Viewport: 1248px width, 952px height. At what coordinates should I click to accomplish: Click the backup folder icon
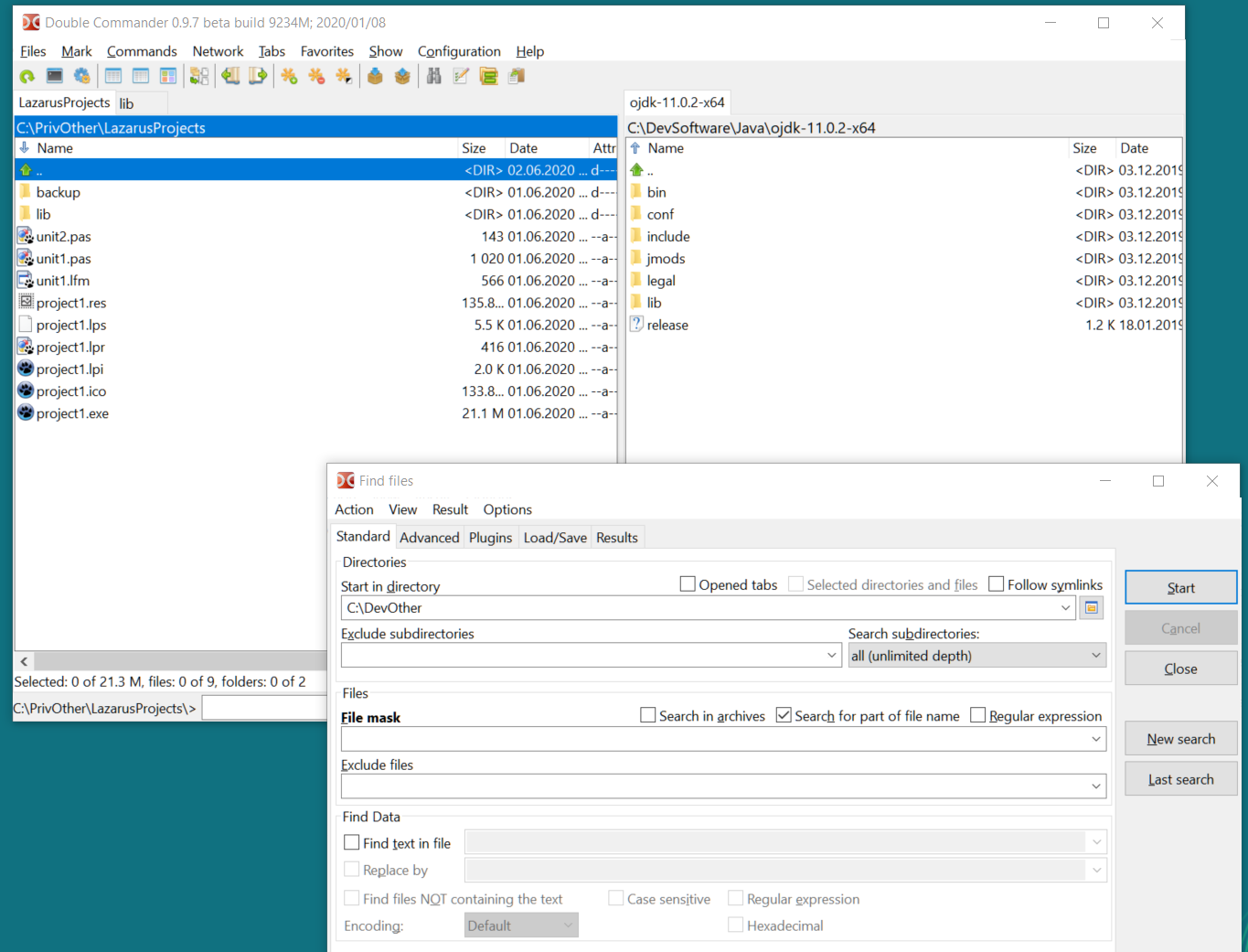(x=26, y=192)
